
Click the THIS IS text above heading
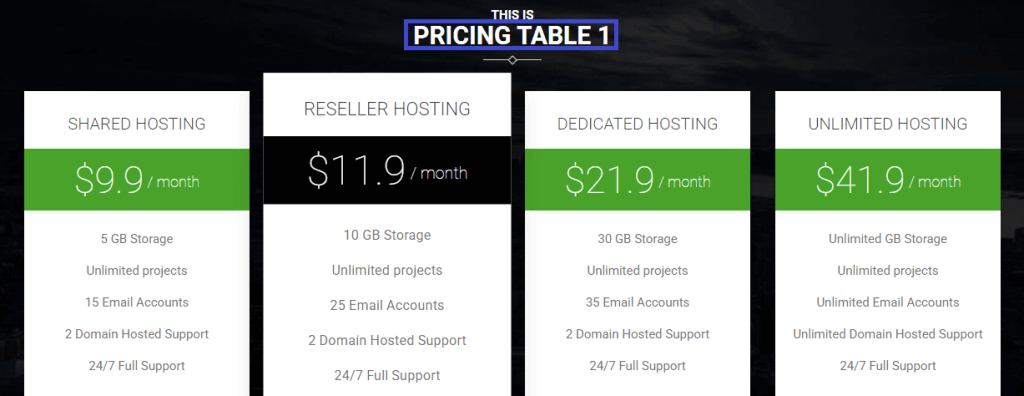(x=512, y=14)
